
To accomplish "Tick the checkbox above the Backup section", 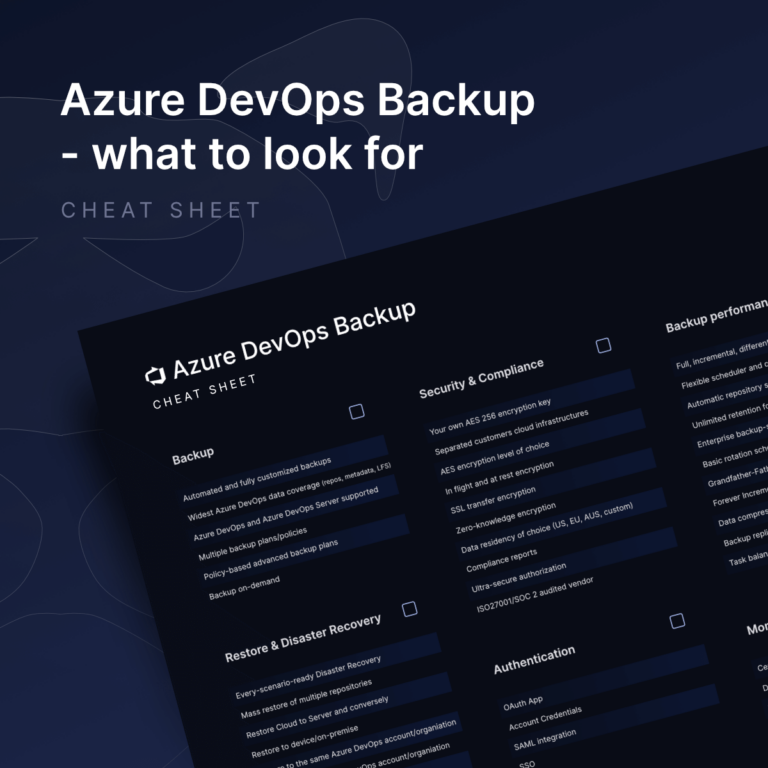I will (x=357, y=411).
